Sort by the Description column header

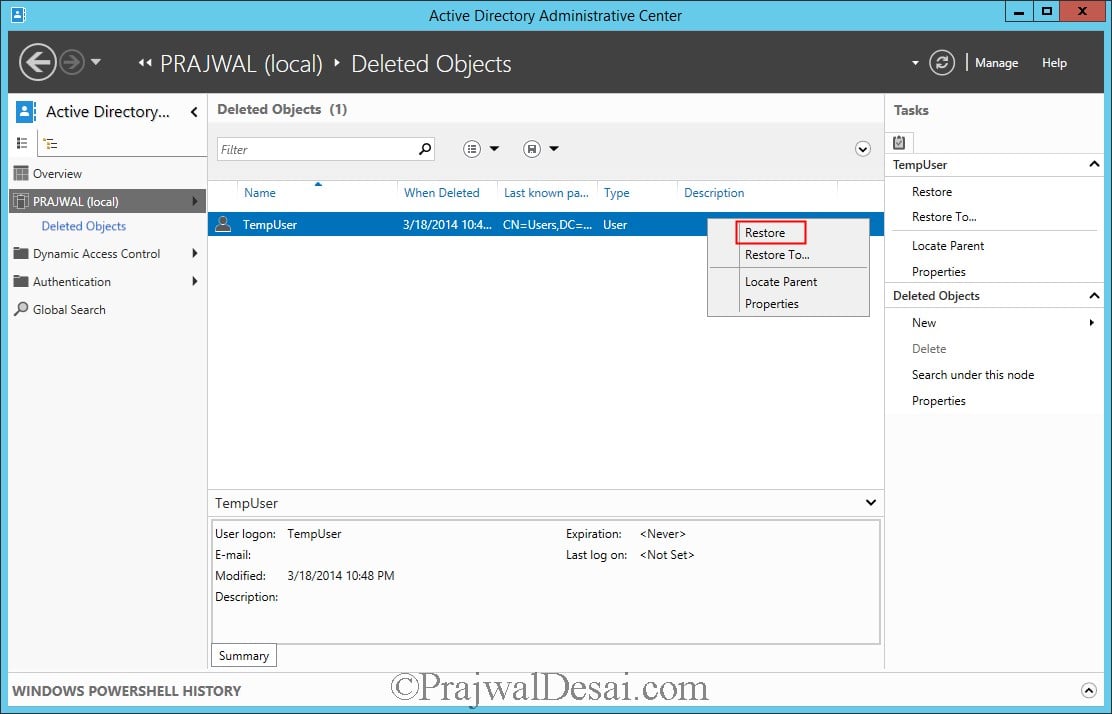[714, 193]
